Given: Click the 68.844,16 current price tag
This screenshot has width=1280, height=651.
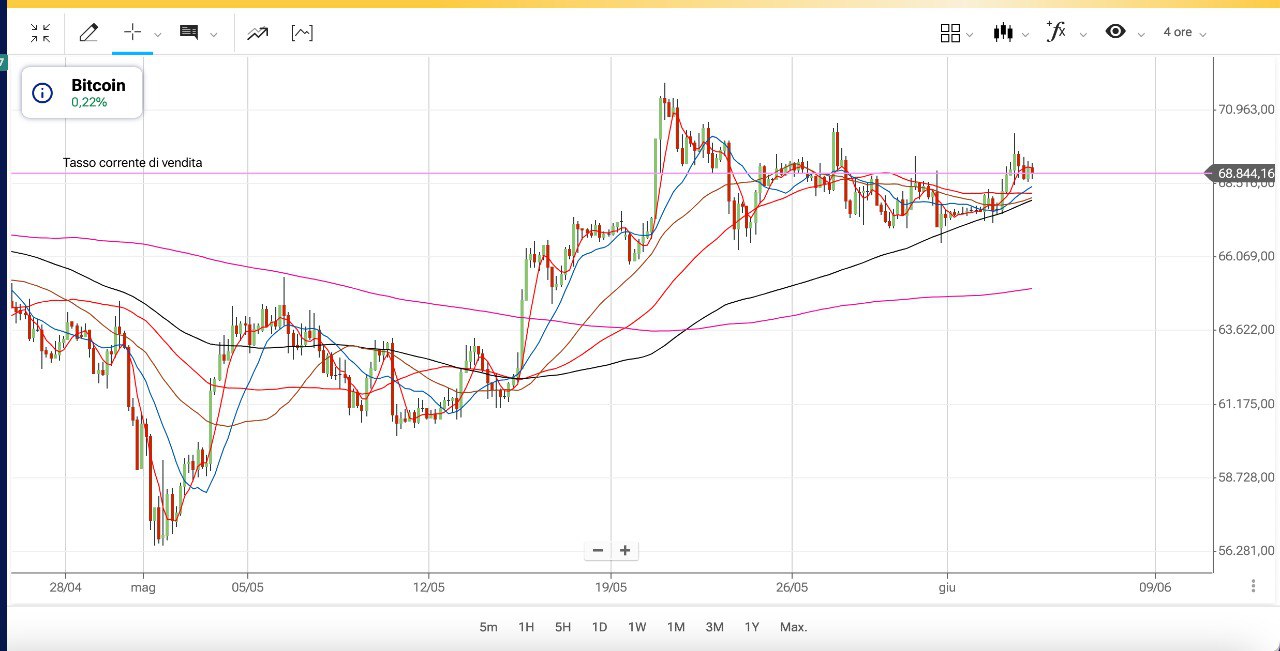Looking at the screenshot, I should [1243, 174].
